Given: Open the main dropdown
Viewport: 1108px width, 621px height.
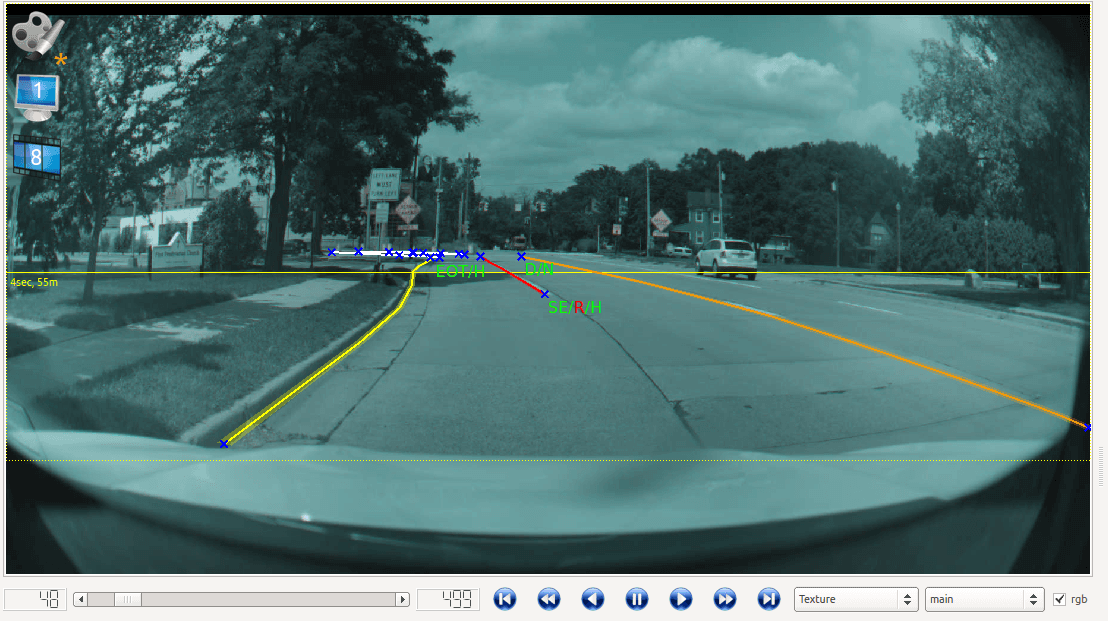Looking at the screenshot, I should click(x=984, y=599).
